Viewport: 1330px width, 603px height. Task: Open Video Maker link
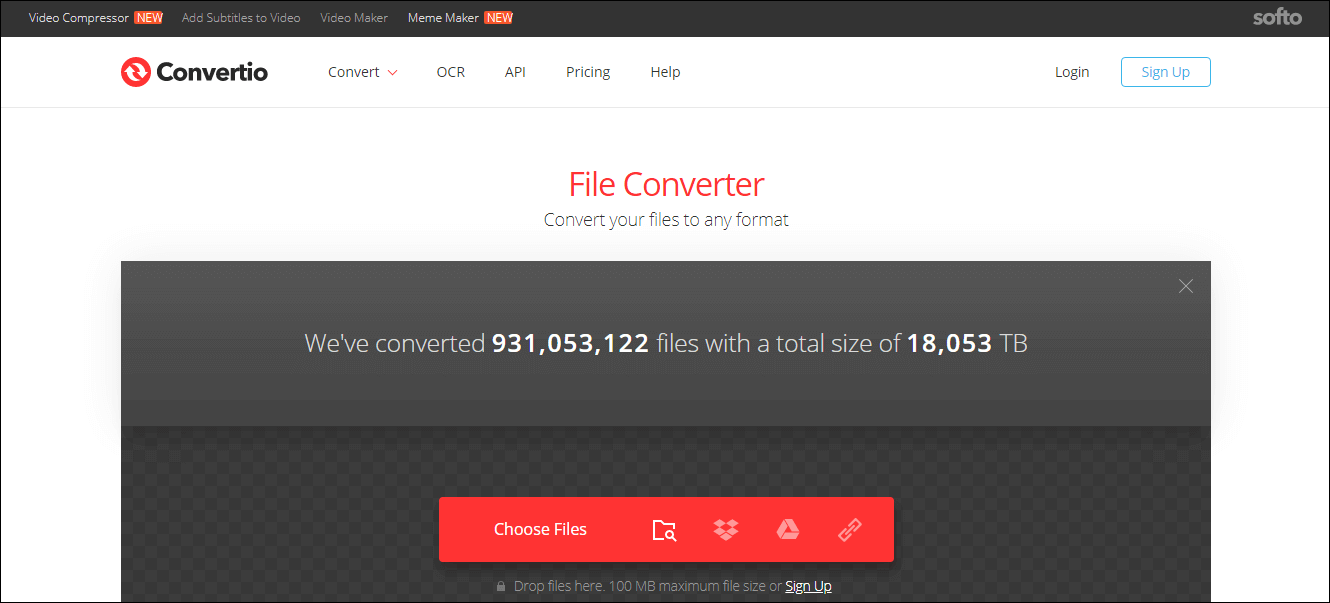[354, 18]
